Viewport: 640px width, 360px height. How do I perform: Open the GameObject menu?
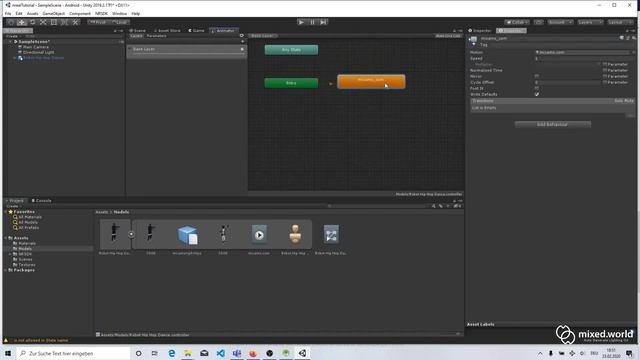click(53, 13)
